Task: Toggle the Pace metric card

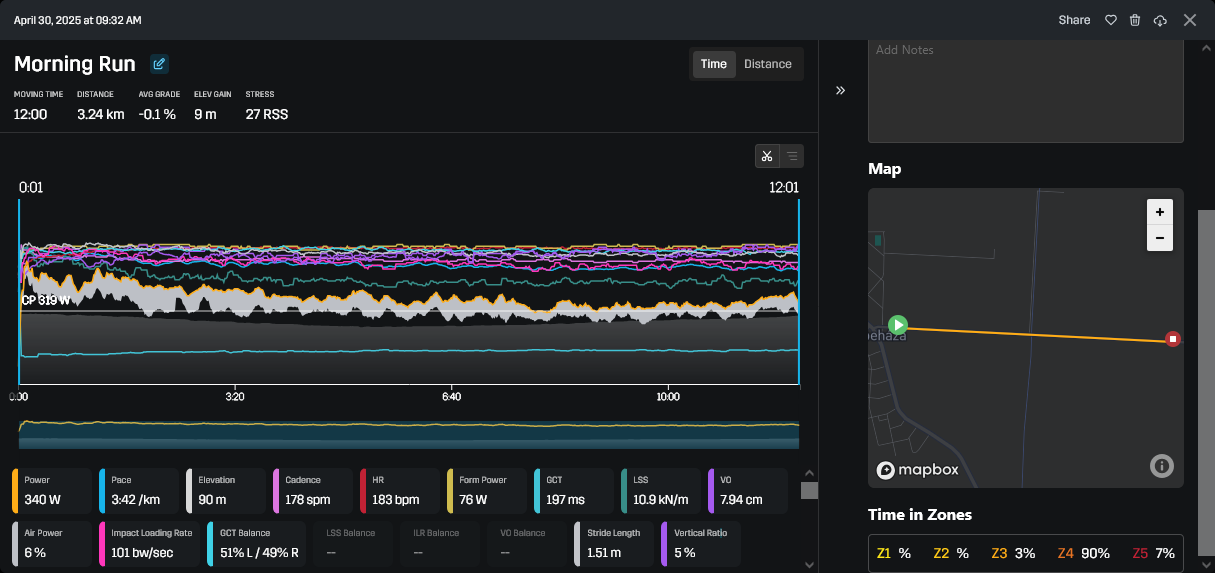Action: click(x=138, y=491)
